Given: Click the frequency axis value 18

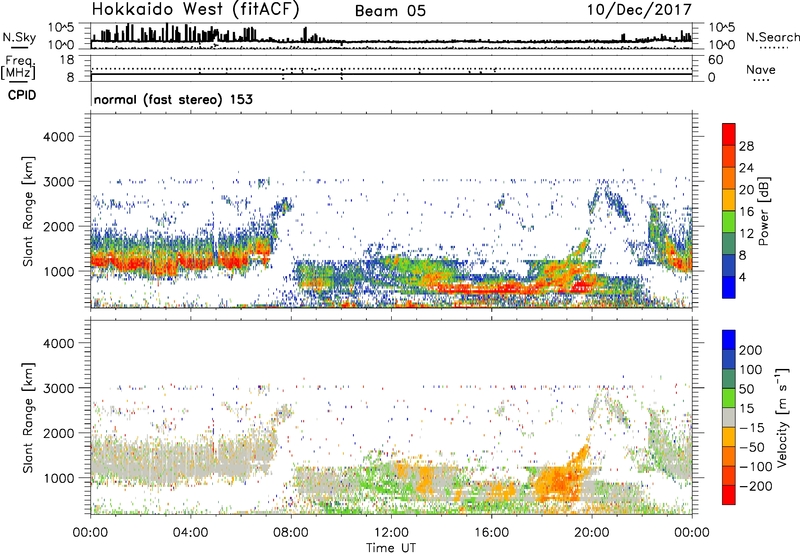Looking at the screenshot, I should [67, 60].
